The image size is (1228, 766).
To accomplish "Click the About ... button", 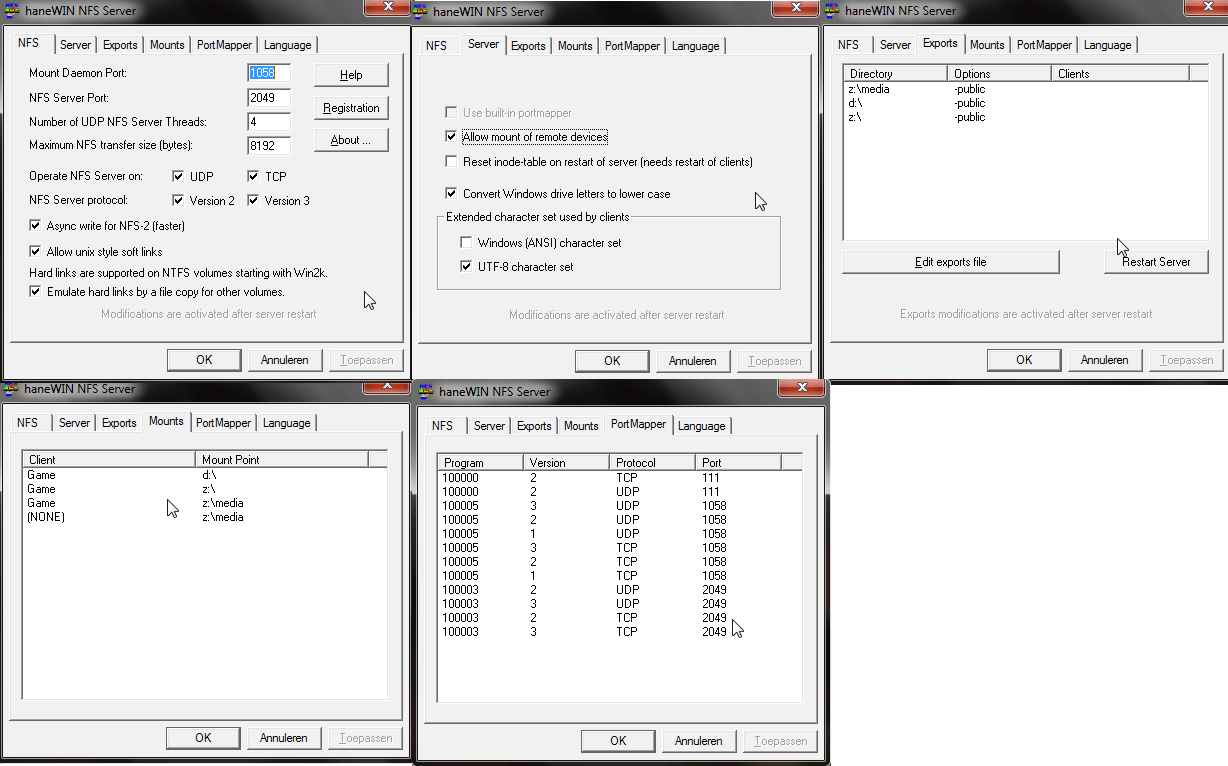I will pos(351,140).
